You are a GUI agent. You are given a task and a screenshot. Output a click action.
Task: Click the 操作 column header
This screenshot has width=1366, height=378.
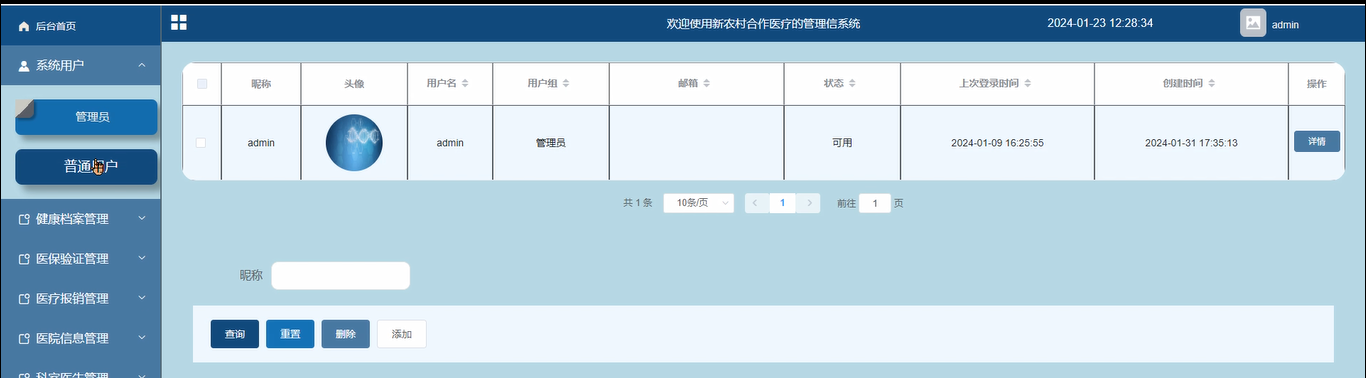(1317, 84)
